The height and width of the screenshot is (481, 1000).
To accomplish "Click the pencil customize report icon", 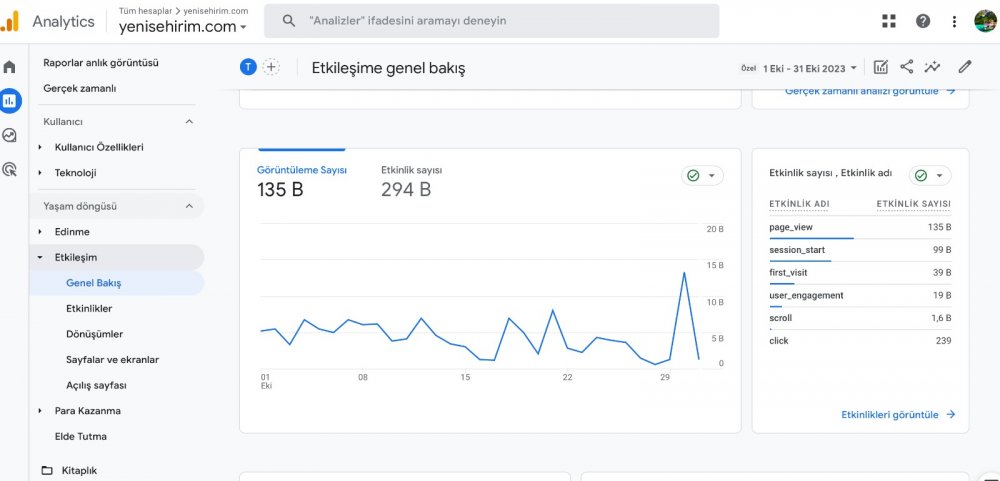I will (x=964, y=67).
